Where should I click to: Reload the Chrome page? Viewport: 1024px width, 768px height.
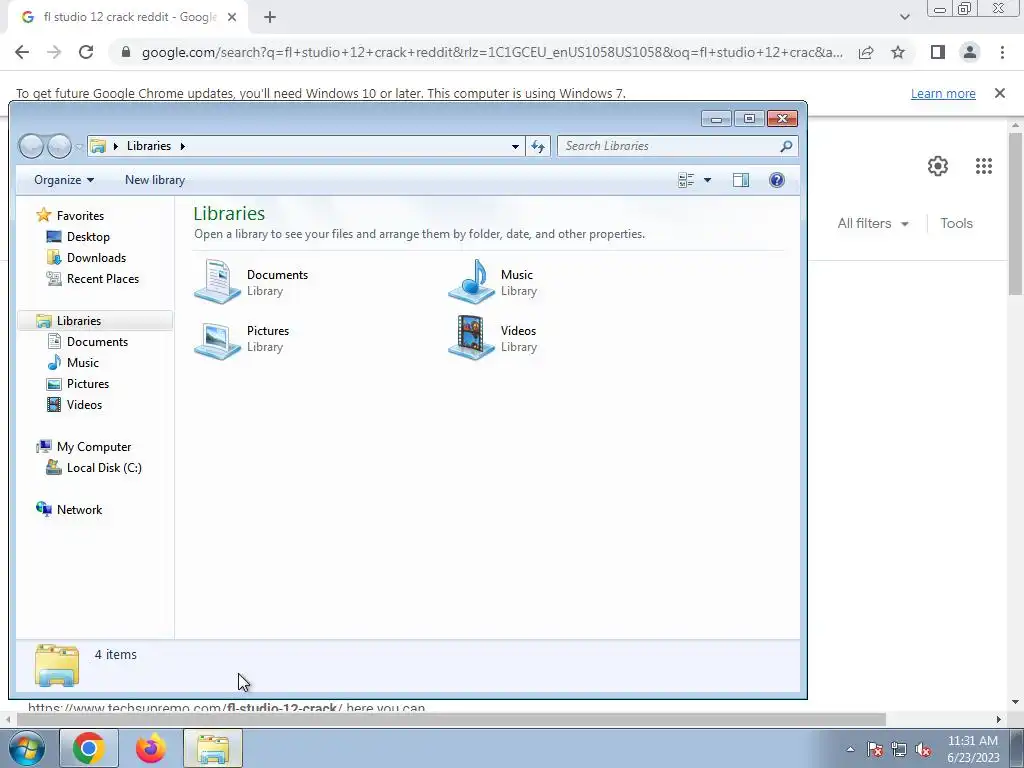tap(86, 52)
